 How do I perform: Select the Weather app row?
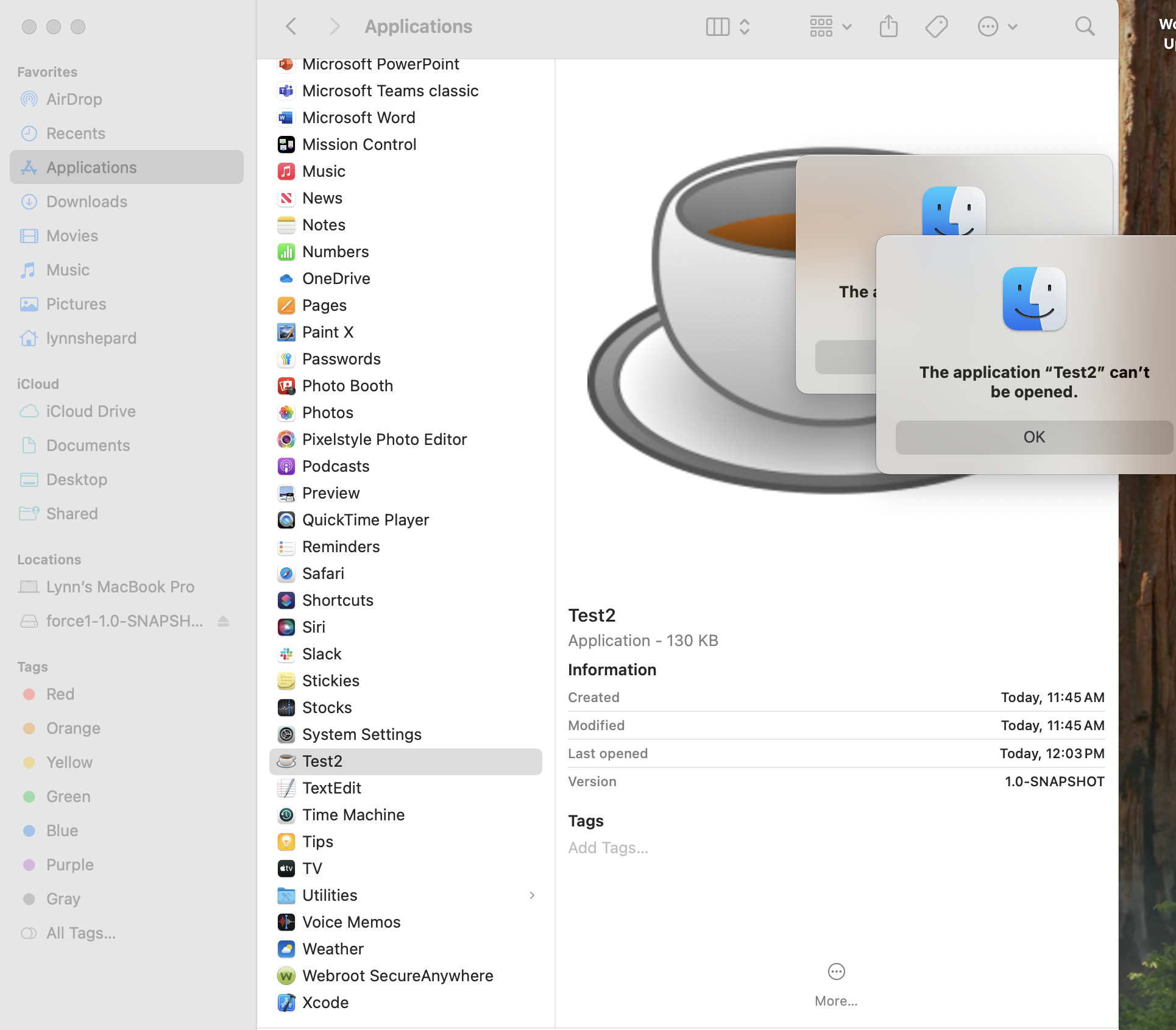click(x=405, y=948)
